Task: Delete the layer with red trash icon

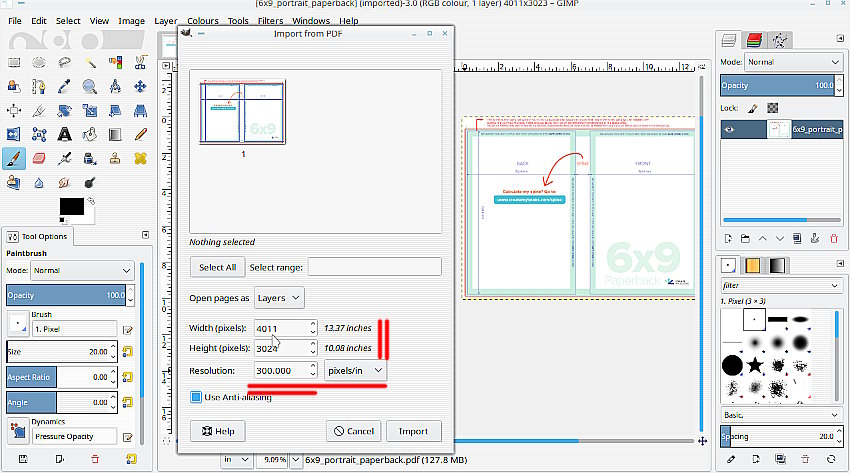Action: (834, 238)
